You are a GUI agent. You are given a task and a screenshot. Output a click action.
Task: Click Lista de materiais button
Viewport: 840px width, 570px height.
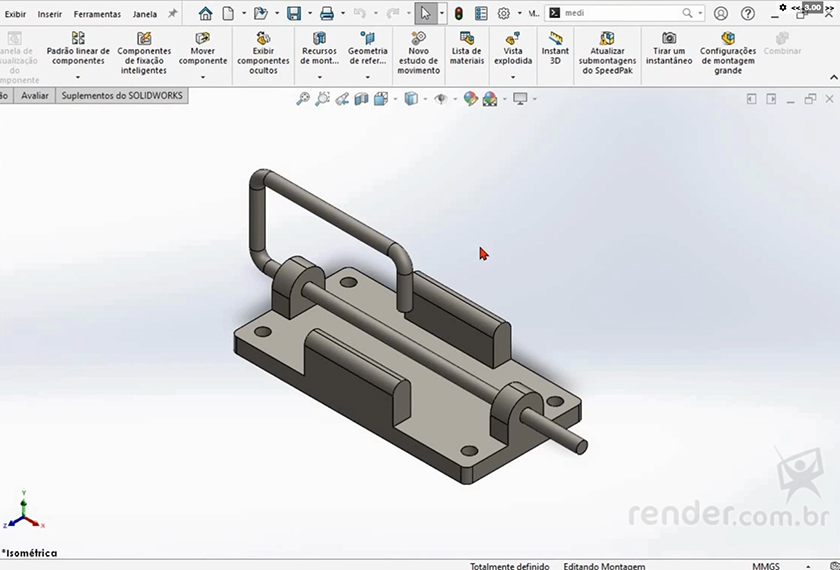[x=467, y=50]
